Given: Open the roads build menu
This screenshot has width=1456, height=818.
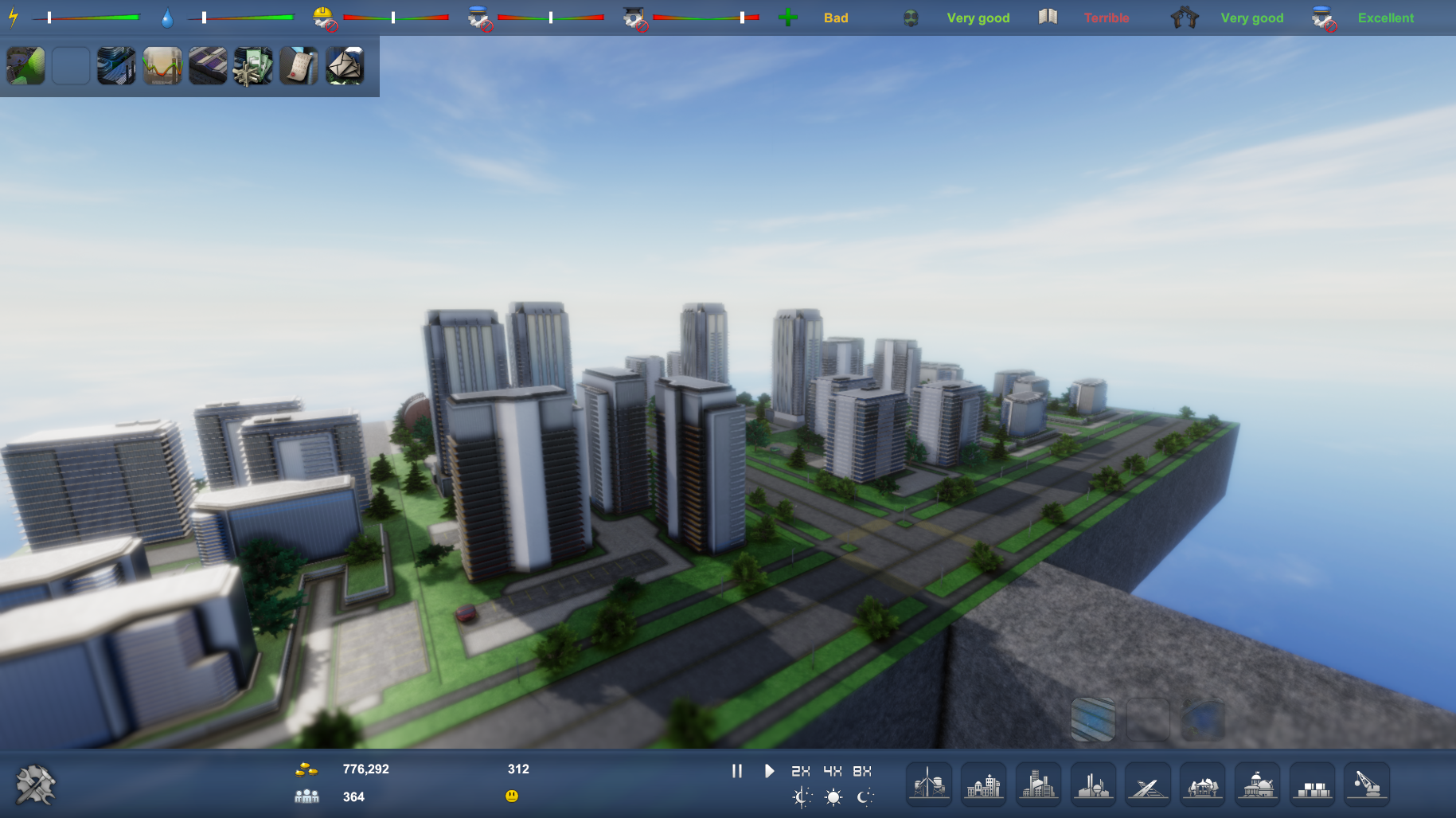Looking at the screenshot, I should 1148,784.
